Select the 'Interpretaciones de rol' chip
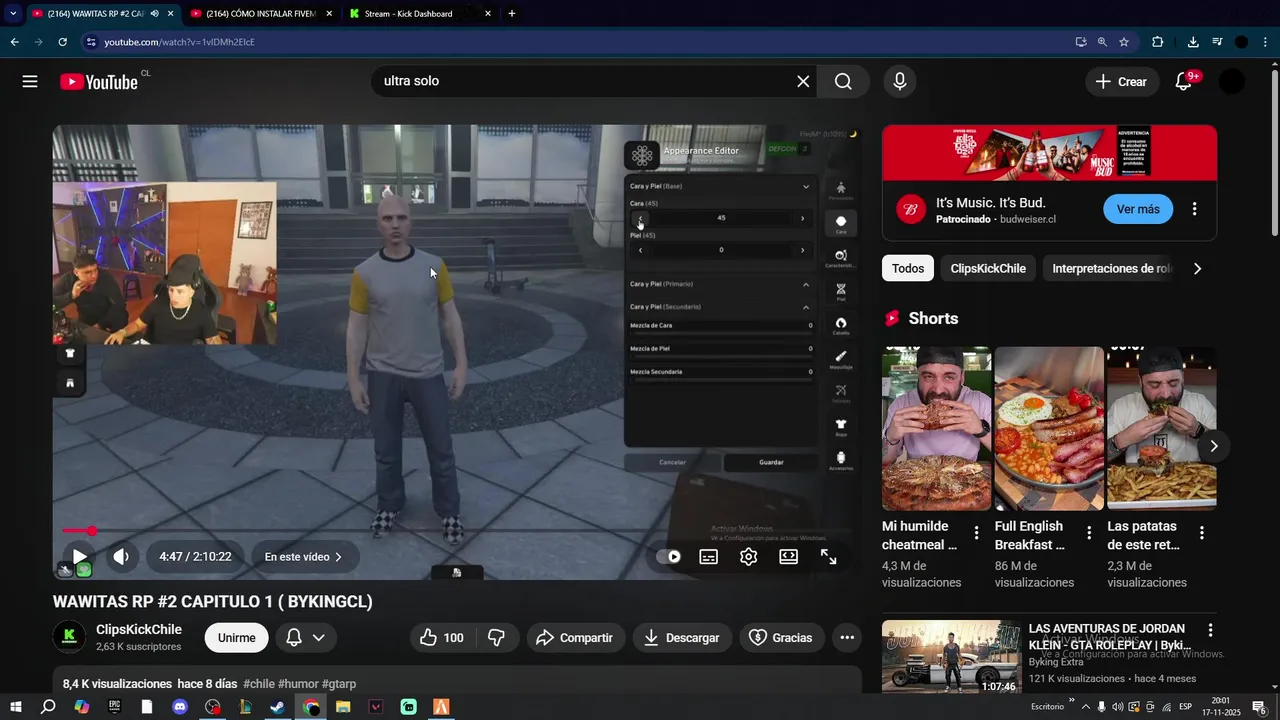 point(1111,268)
